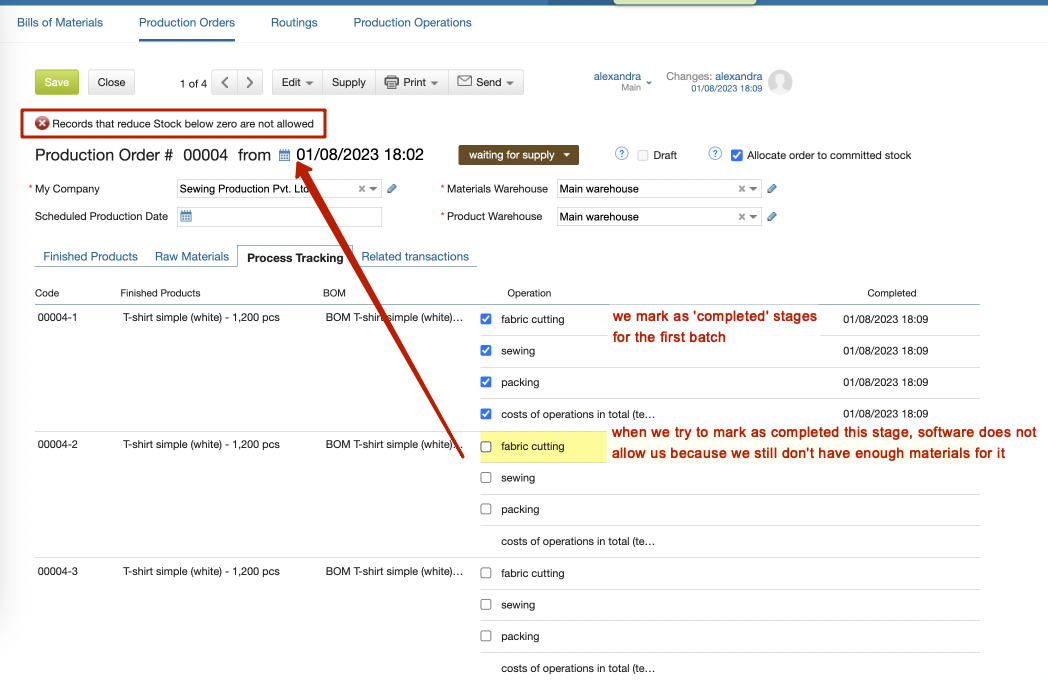The image size is (1048, 682).
Task: Clear the Materials Warehouse field value
Action: (741, 189)
